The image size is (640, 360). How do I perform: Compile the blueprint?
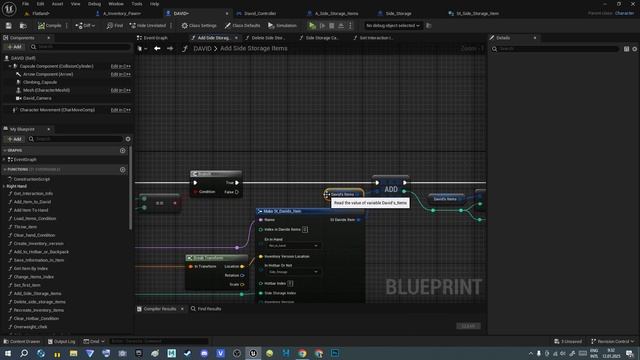(x=49, y=26)
